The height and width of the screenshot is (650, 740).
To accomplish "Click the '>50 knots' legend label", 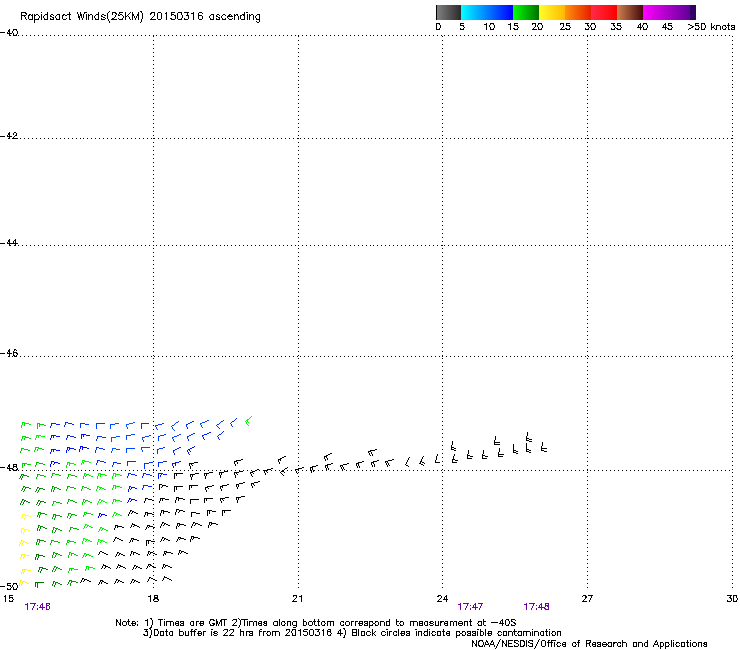I will coord(711,27).
